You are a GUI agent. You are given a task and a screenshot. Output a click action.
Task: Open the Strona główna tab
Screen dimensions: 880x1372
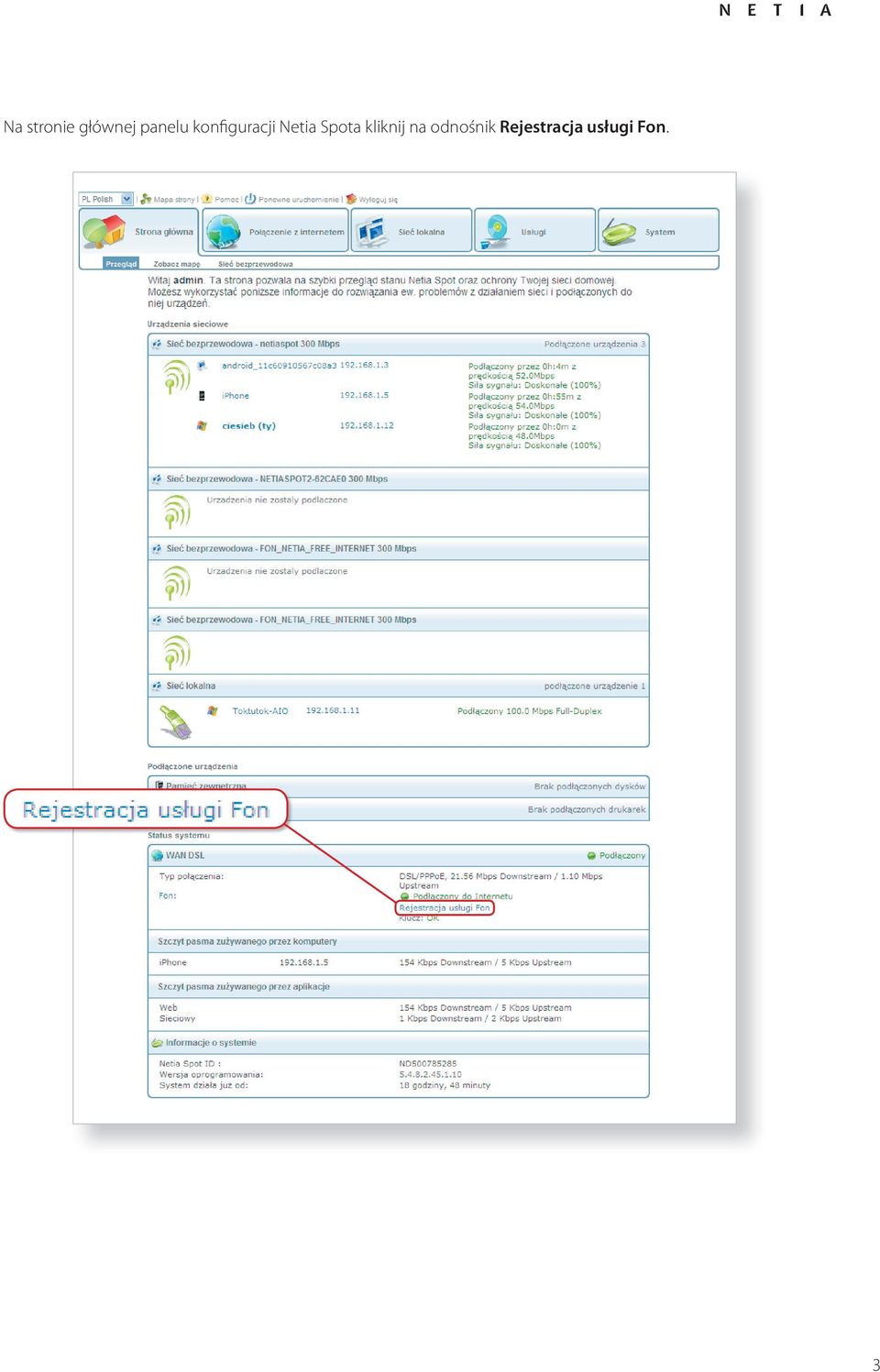tap(138, 231)
